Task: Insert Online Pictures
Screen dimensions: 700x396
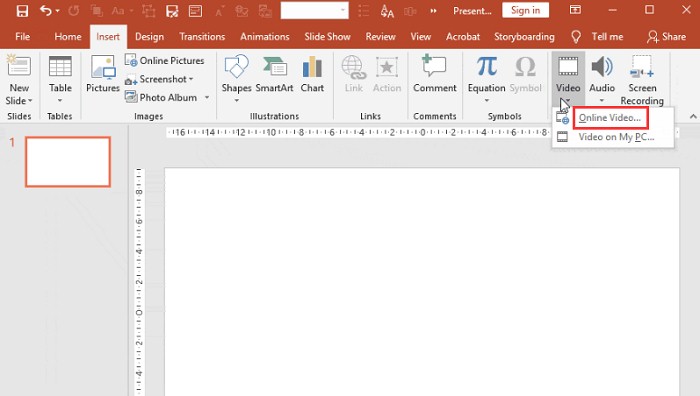Action: click(164, 60)
